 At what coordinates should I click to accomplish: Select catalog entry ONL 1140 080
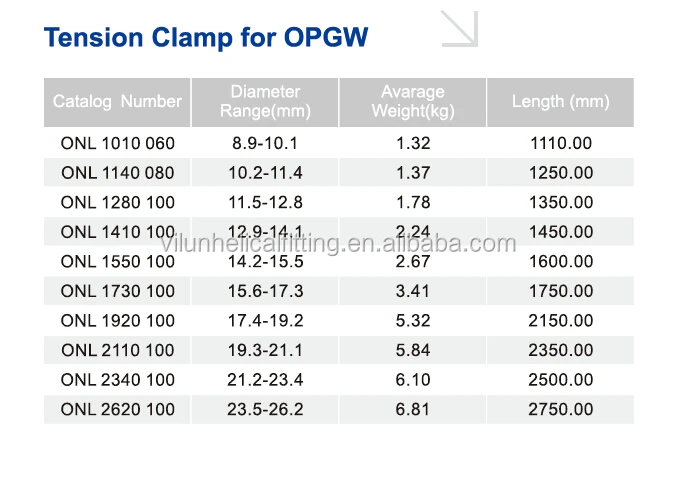[x=117, y=173]
